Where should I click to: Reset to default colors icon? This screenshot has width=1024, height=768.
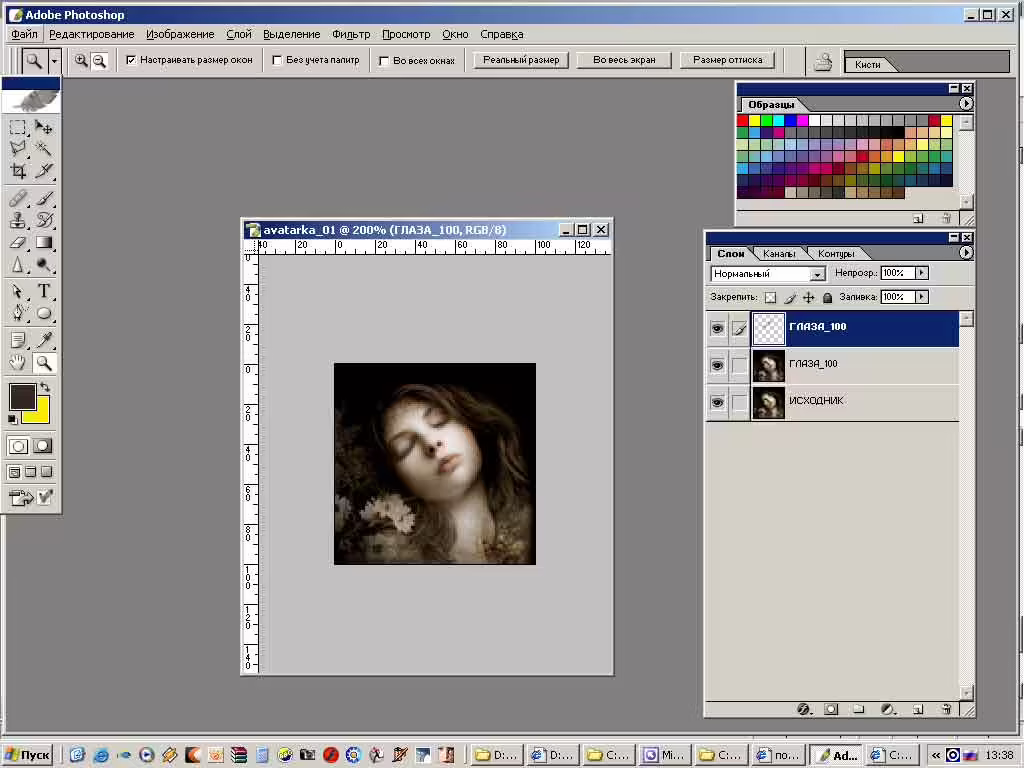click(12, 419)
